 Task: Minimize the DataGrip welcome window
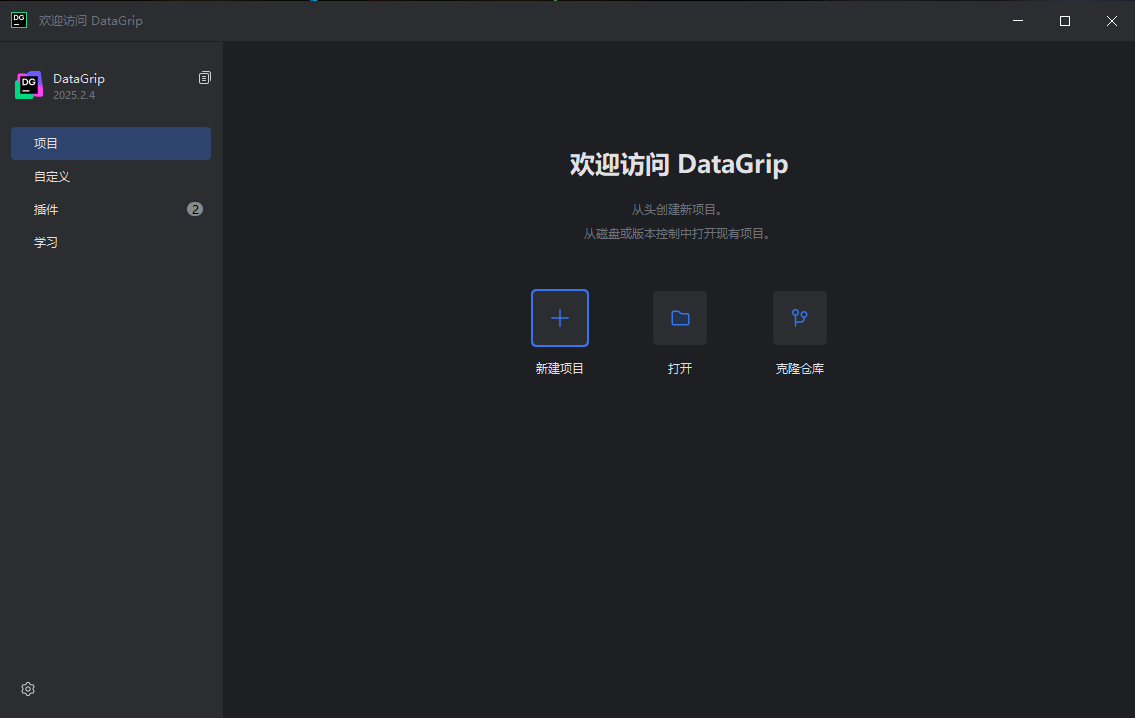pyautogui.click(x=1018, y=20)
